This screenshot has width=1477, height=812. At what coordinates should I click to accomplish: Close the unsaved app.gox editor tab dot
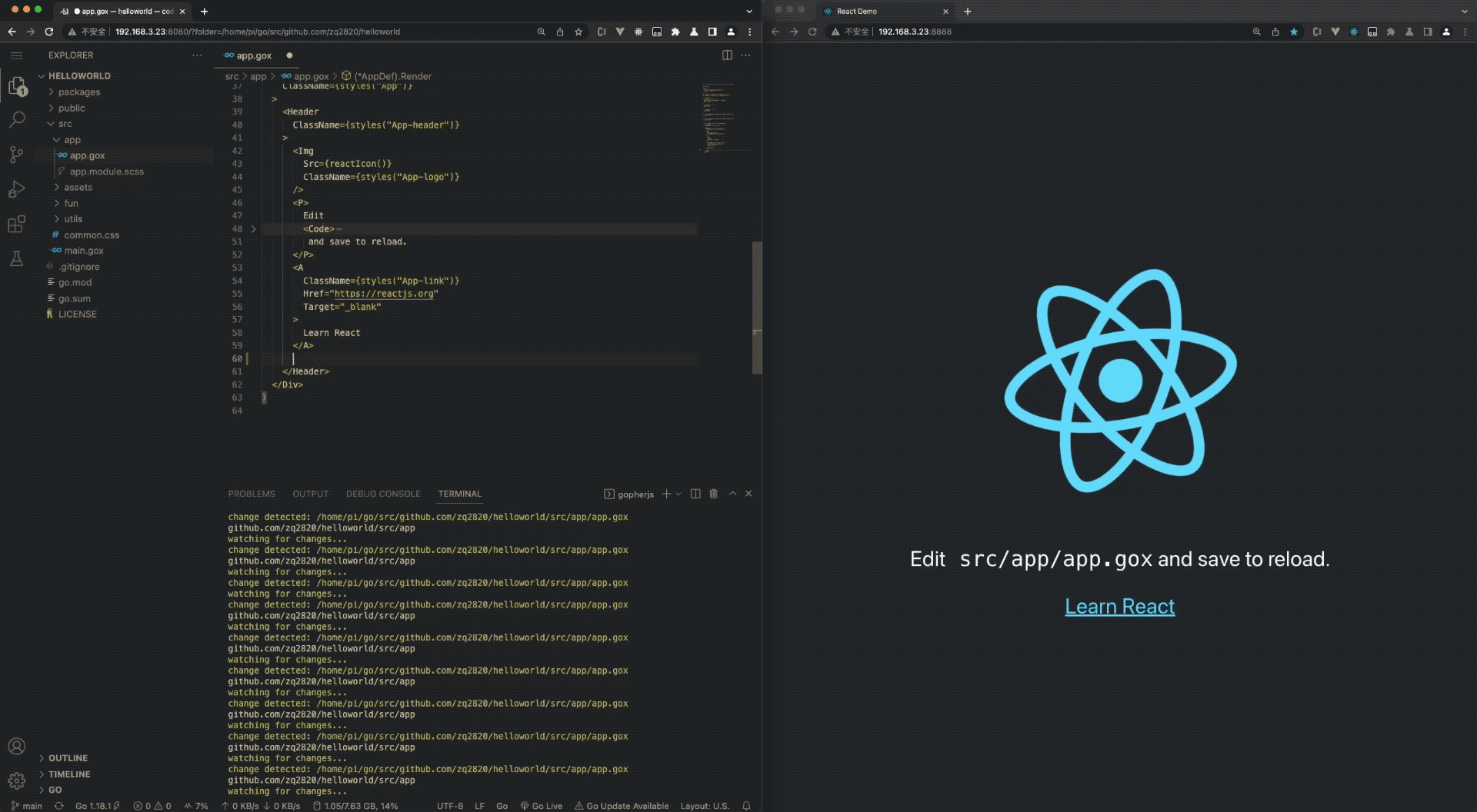pyautogui.click(x=289, y=55)
